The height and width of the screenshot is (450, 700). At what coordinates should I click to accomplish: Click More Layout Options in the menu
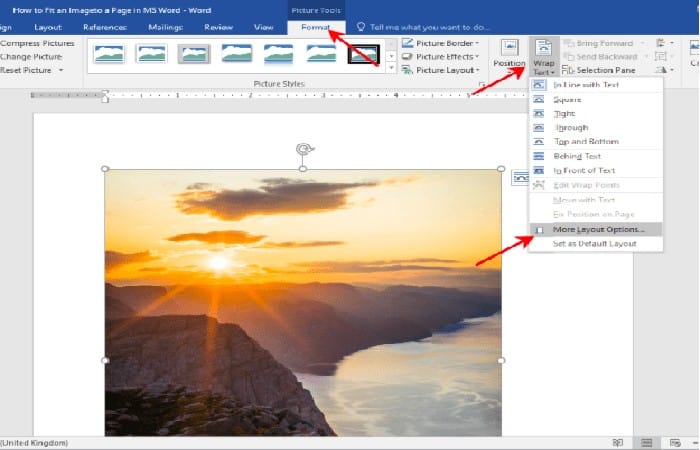(x=599, y=229)
